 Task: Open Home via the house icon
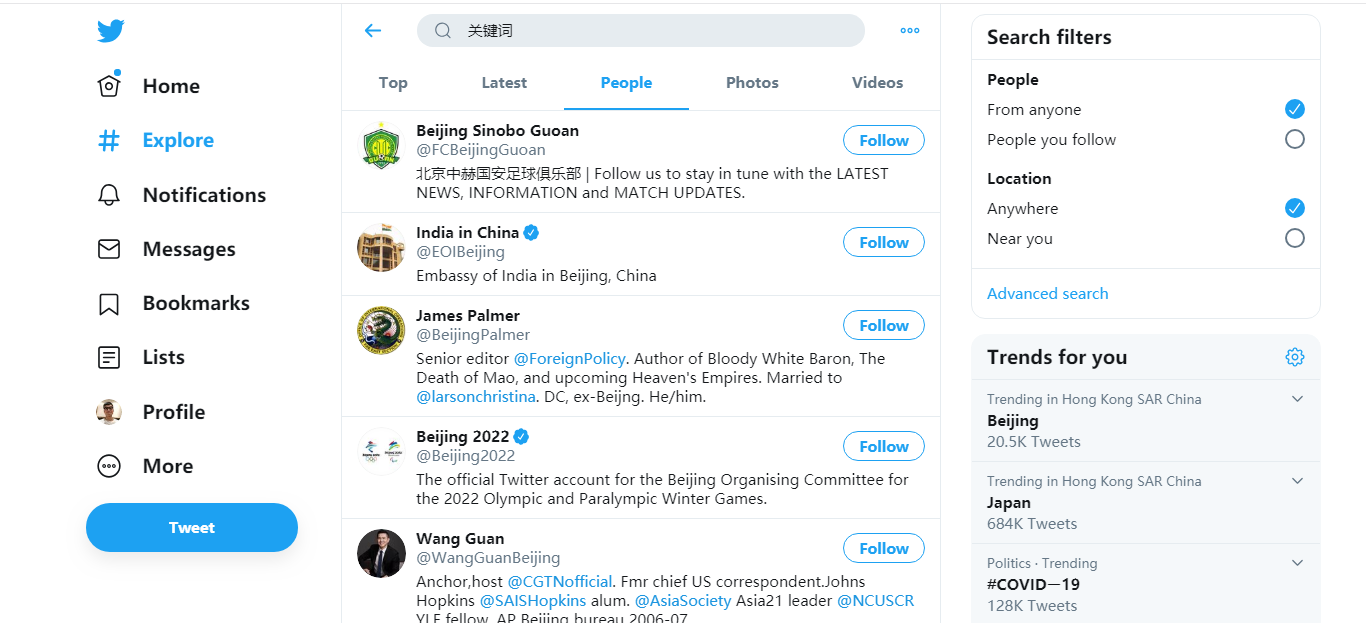(x=109, y=86)
